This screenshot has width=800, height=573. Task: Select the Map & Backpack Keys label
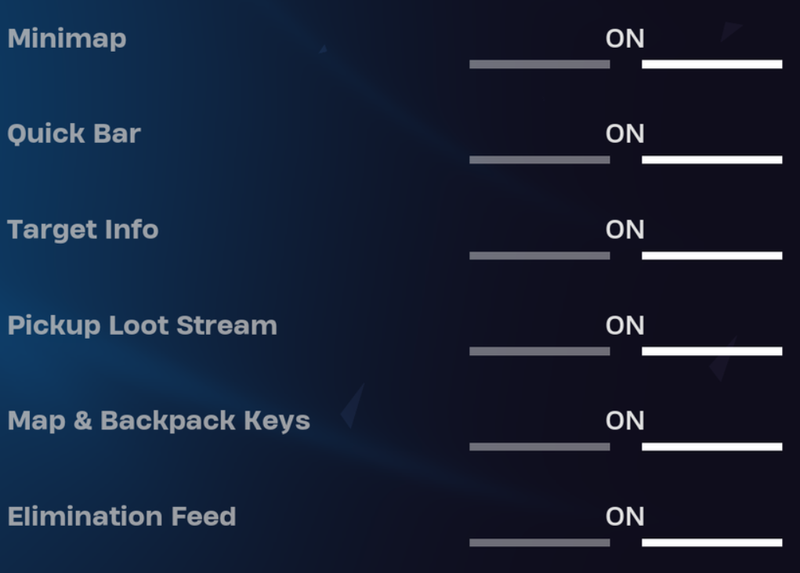[x=159, y=421]
